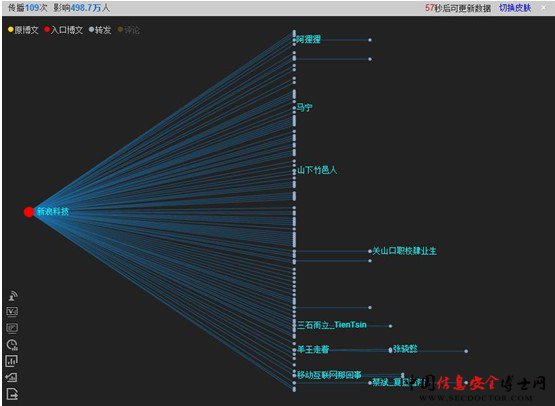Close the panel using top-right X
This screenshot has height=406, width=555.
[544, 7]
